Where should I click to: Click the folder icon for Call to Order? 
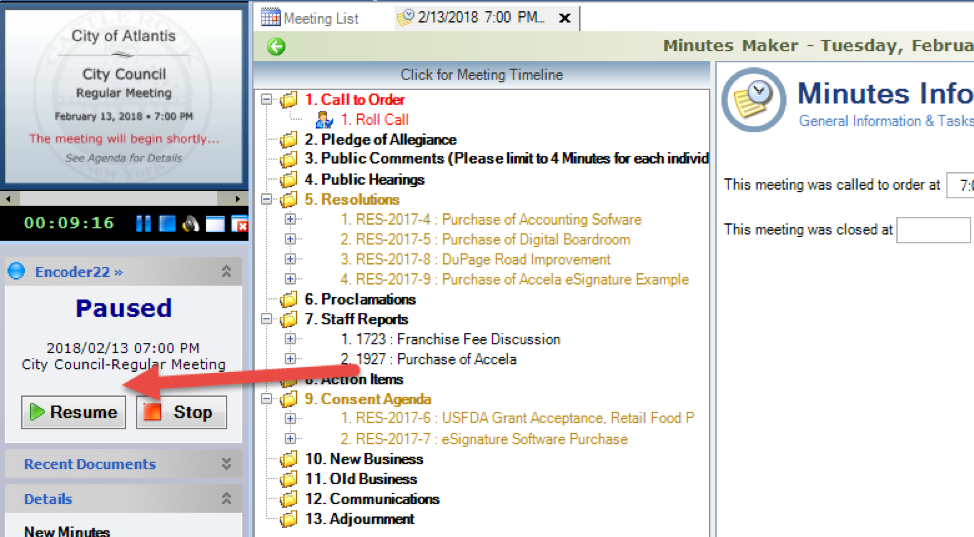click(288, 99)
